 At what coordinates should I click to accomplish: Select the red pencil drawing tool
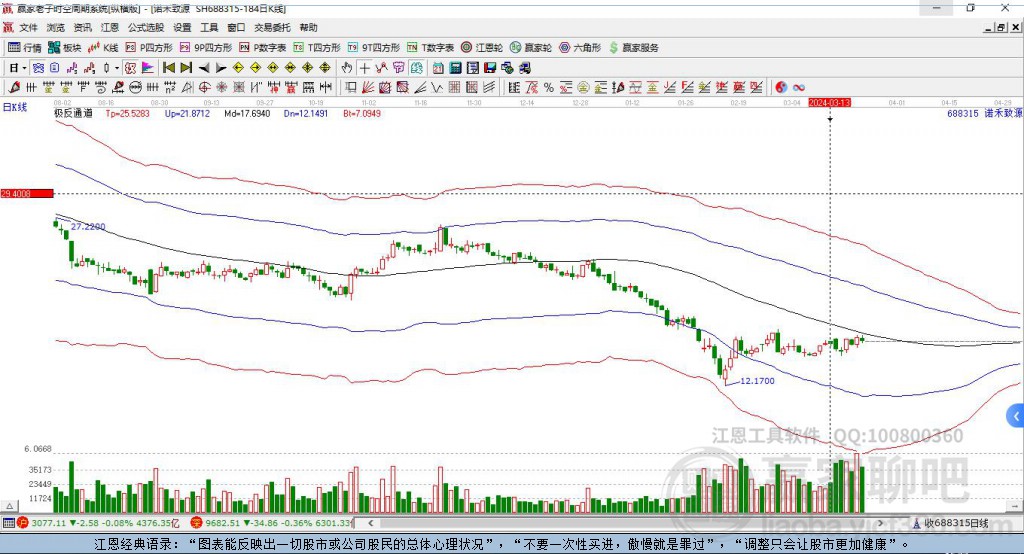click(14, 88)
